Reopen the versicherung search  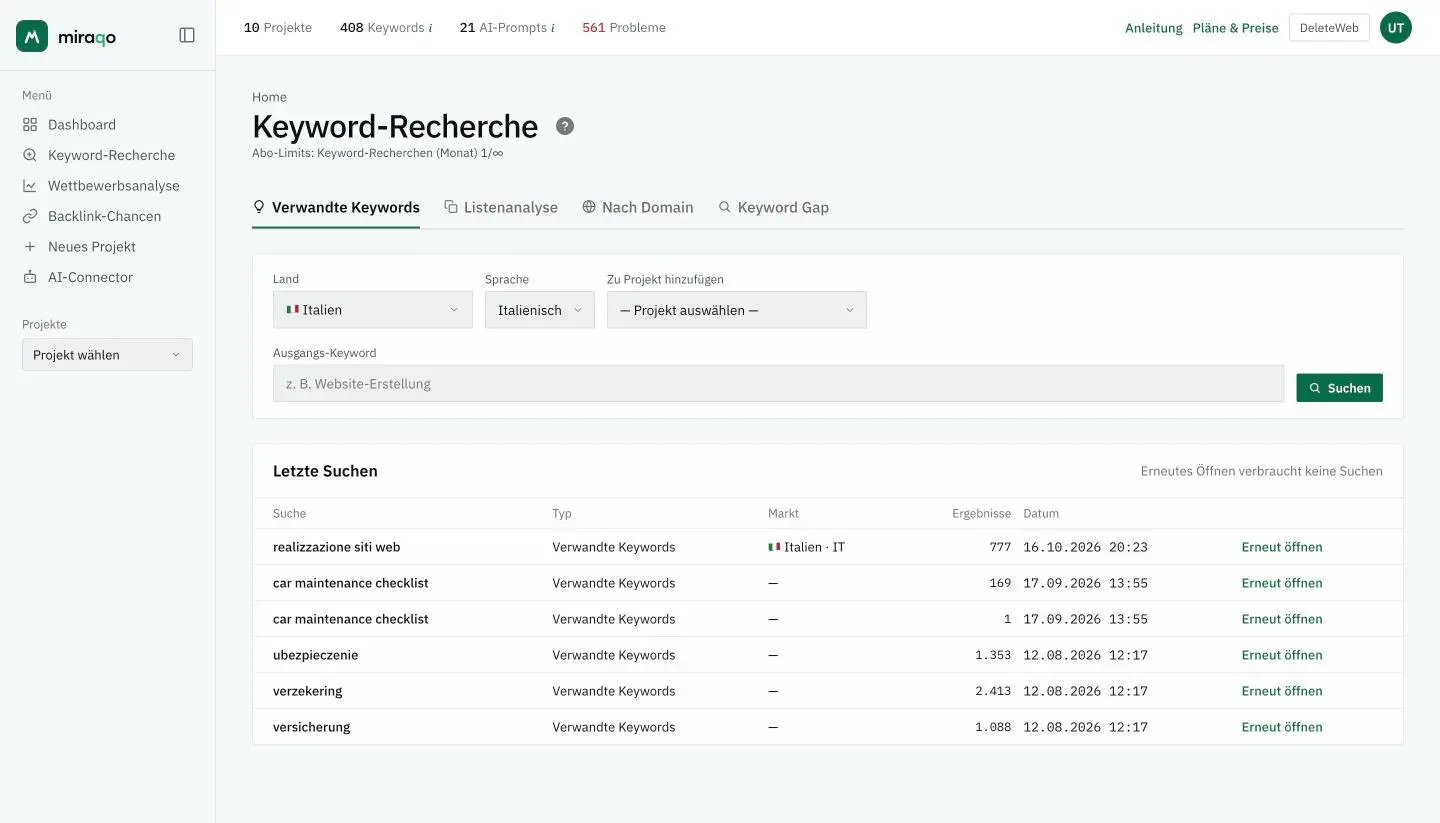pos(1282,727)
